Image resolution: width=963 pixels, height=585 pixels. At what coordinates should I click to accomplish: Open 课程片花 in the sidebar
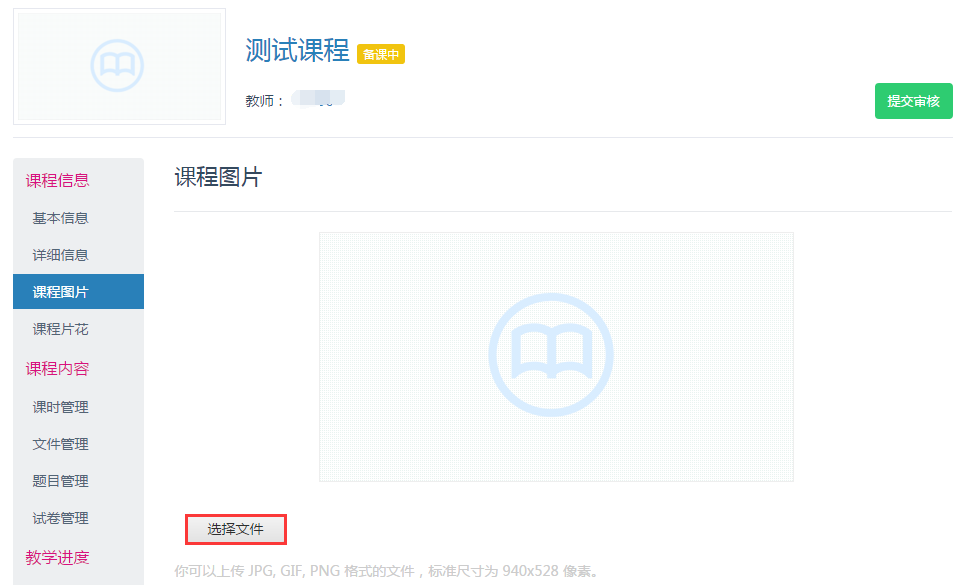60,329
